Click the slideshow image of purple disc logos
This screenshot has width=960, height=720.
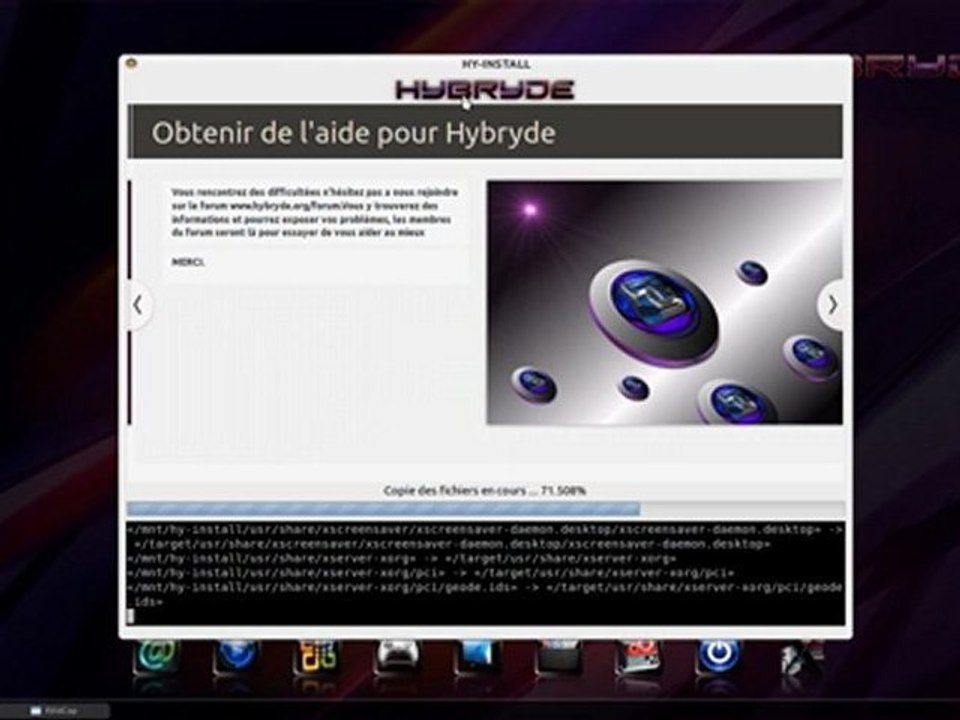point(664,302)
